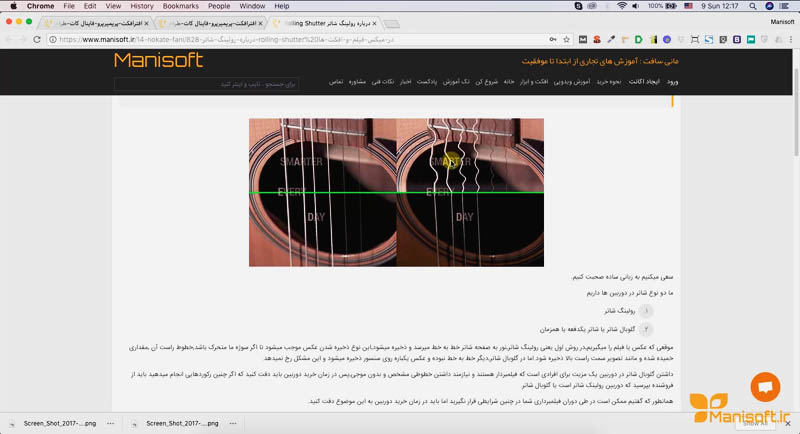Viewport: 800px width, 434px height.
Task: Switch to the first browser tab
Action: [x=95, y=23]
